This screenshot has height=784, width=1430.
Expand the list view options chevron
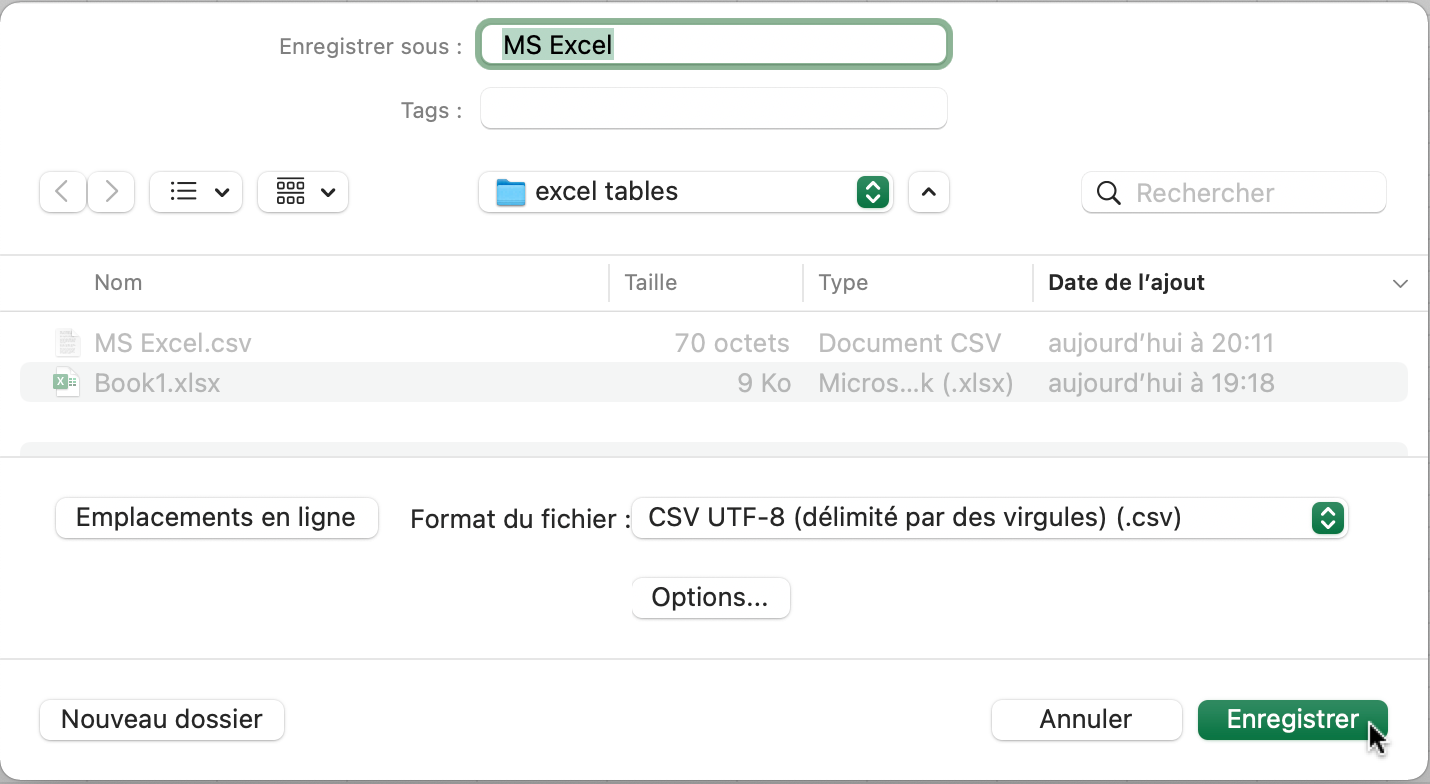coord(223,192)
